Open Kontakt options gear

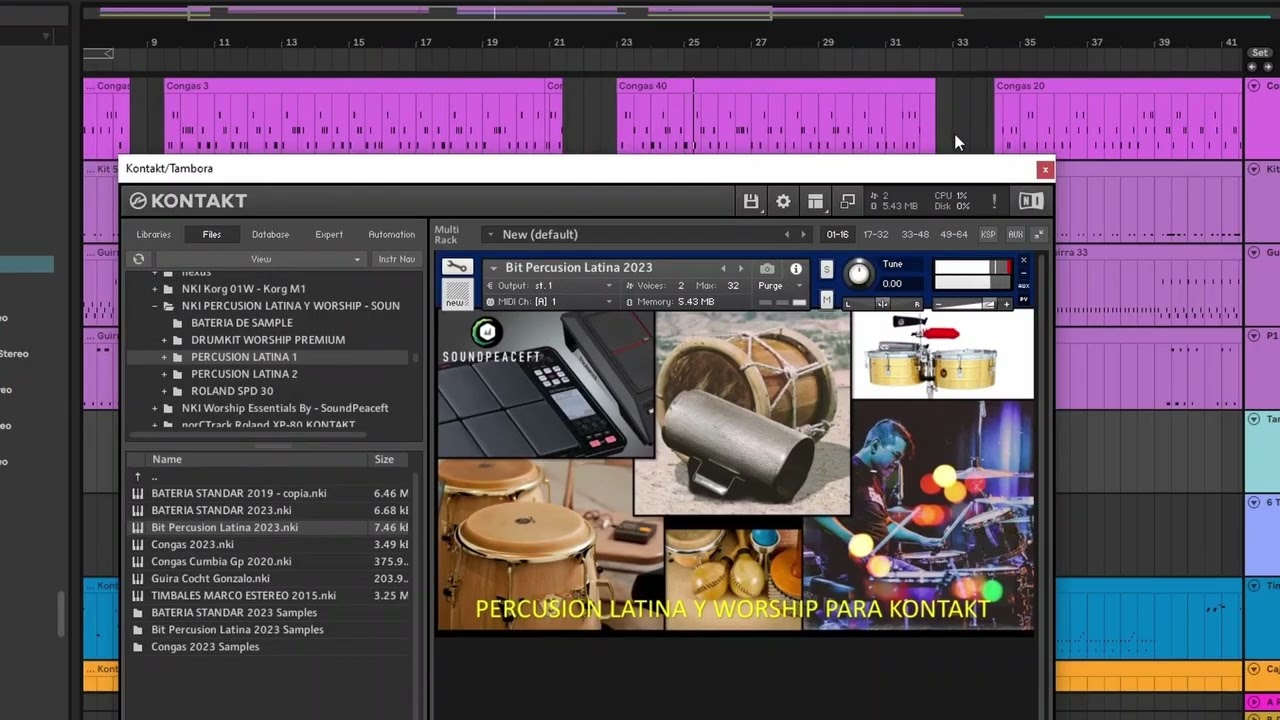(783, 201)
